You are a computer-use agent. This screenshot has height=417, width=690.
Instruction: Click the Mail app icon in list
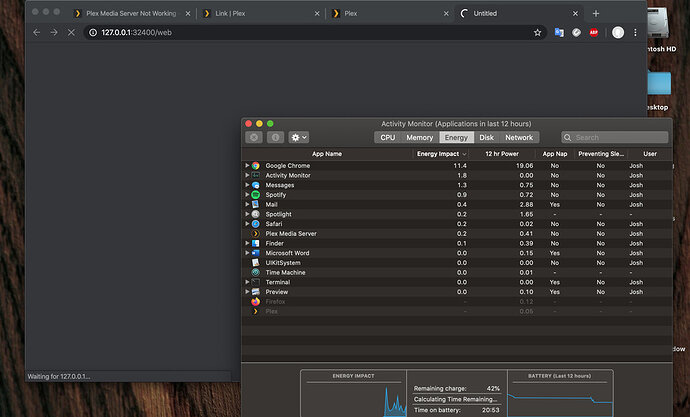[256, 205]
